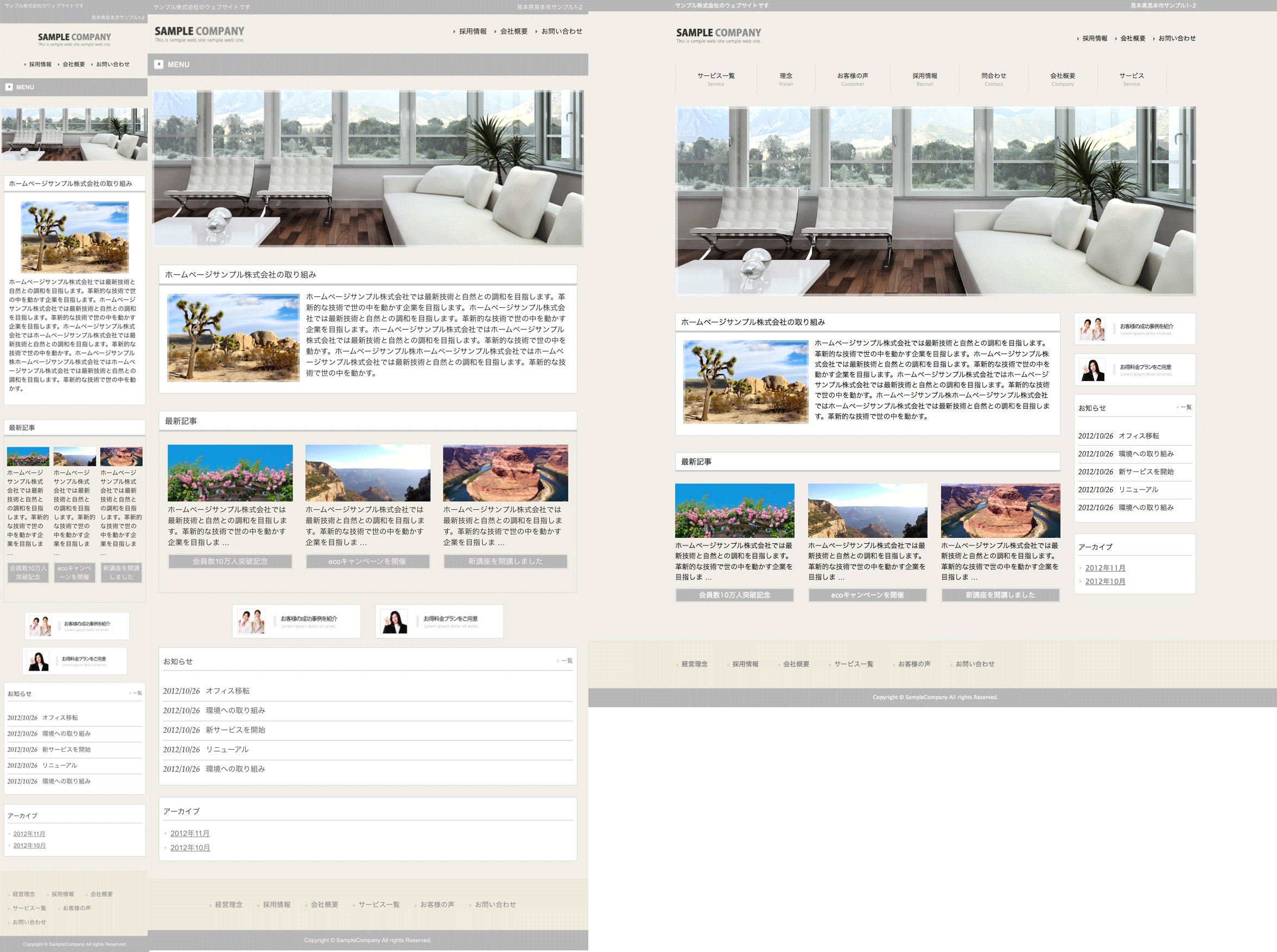This screenshot has width=1277, height=952.
Task: Click SAMPLE COMPANY logo in the widest layout
Action: [x=718, y=35]
